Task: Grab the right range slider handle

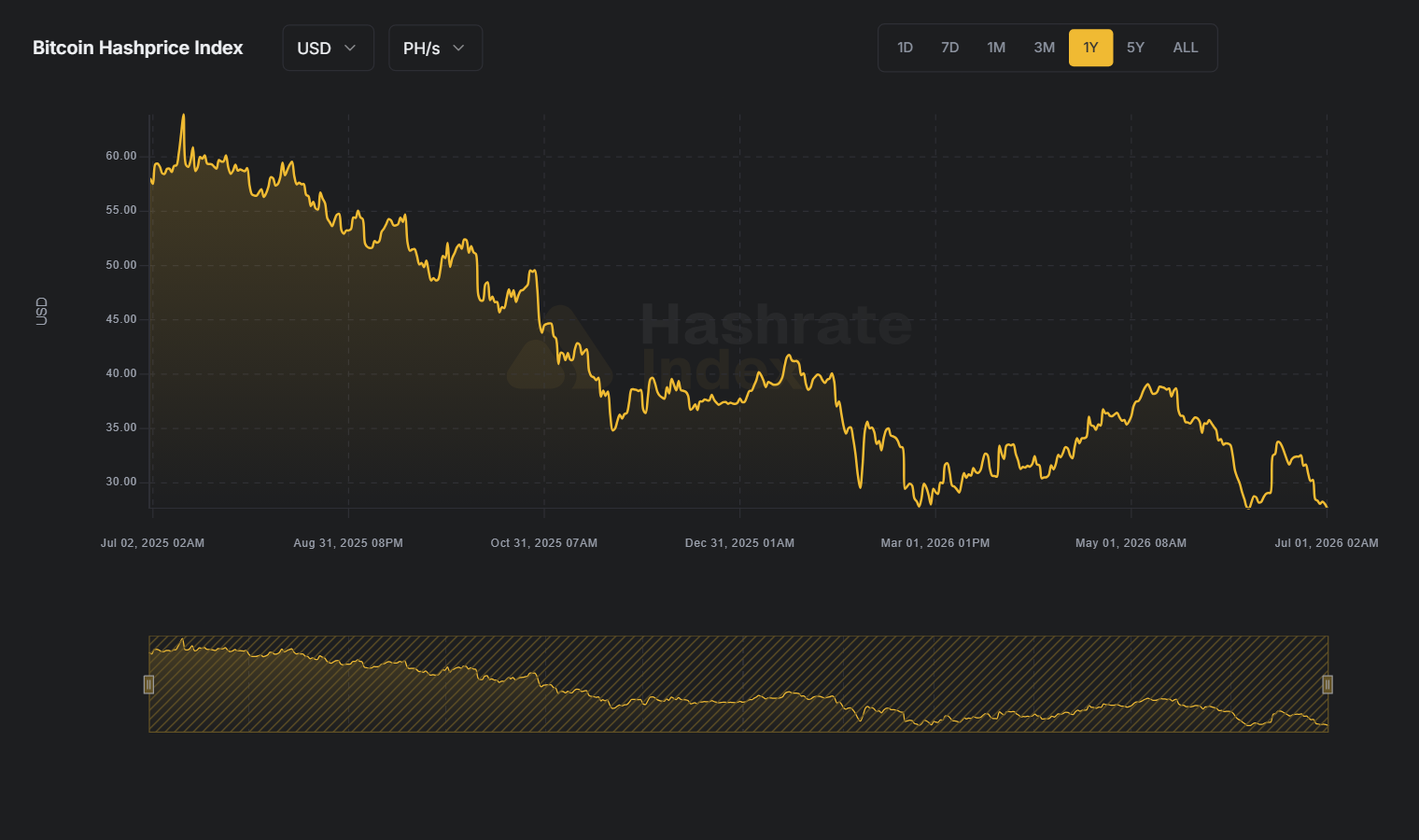Action: click(1328, 685)
